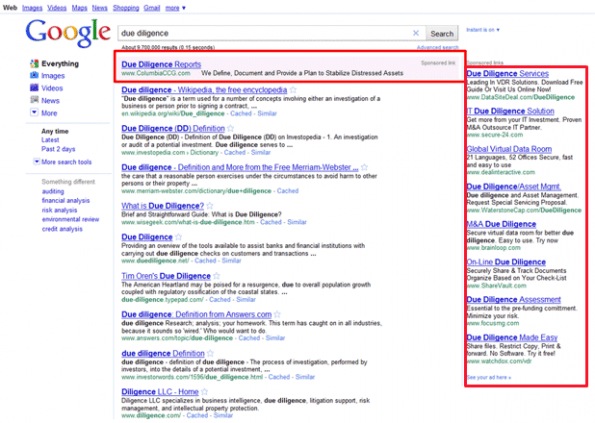Image resolution: width=595 pixels, height=423 pixels.
Task: Open Cached link for Merriam-Webster result
Action: (288, 191)
